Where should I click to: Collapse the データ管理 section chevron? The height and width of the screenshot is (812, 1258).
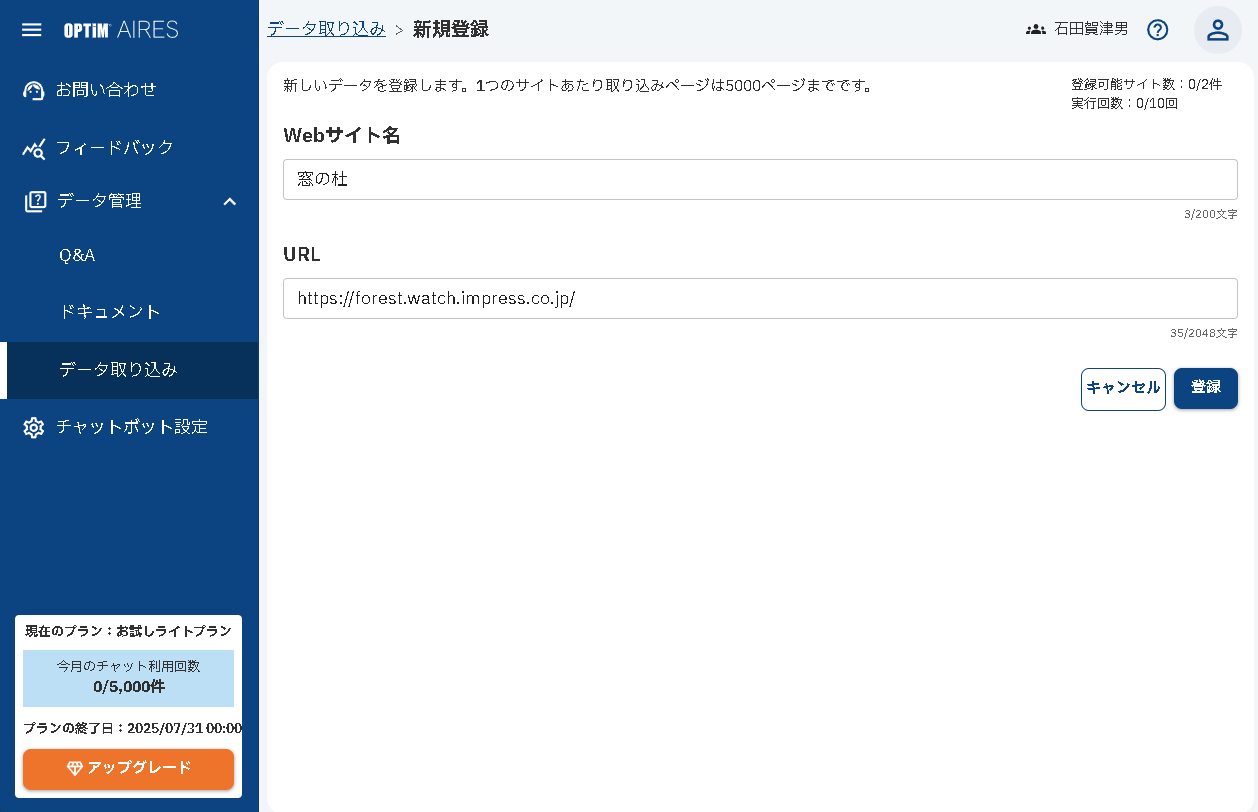[x=230, y=200]
